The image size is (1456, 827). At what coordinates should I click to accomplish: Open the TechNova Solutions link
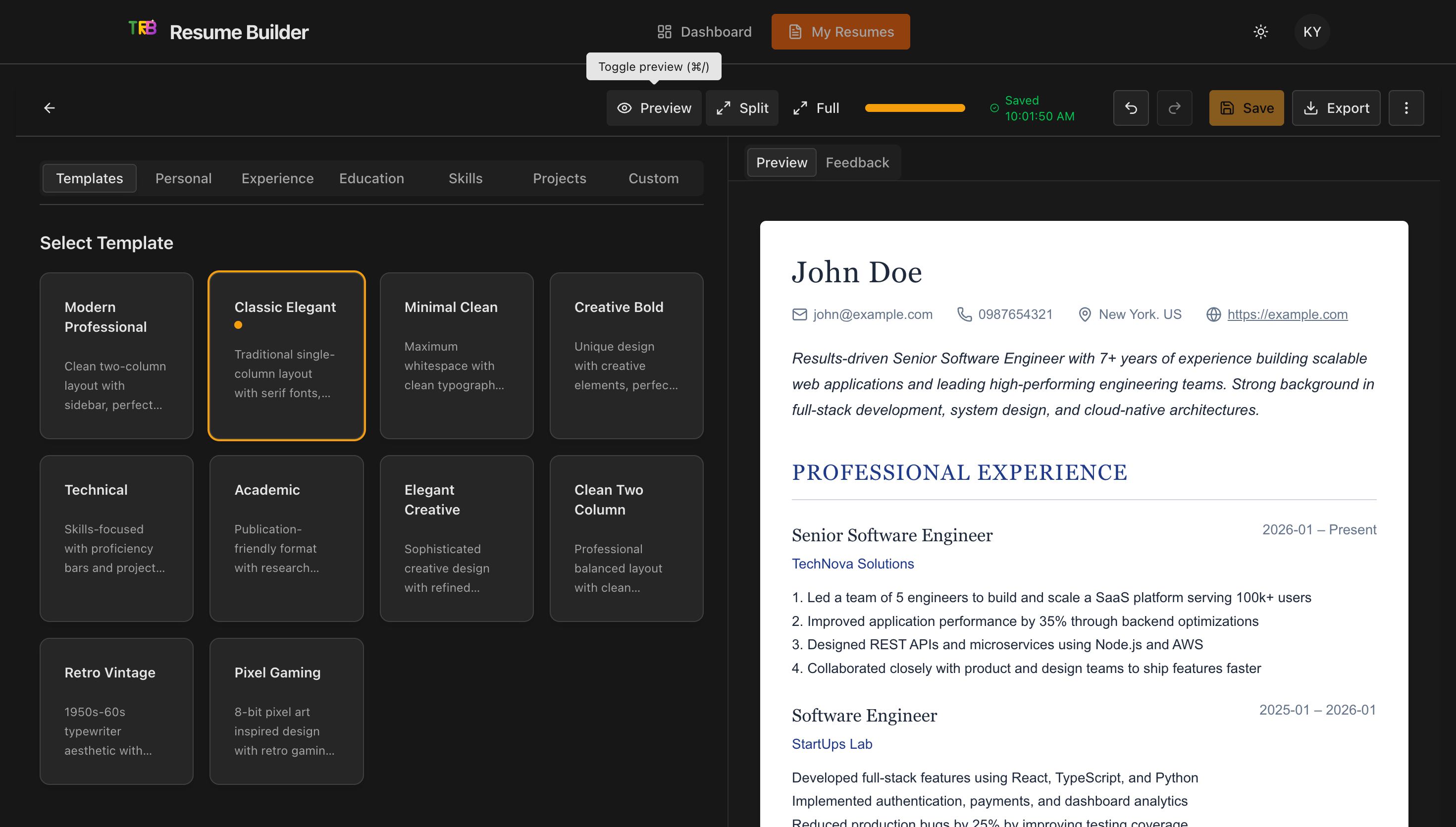tap(852, 564)
